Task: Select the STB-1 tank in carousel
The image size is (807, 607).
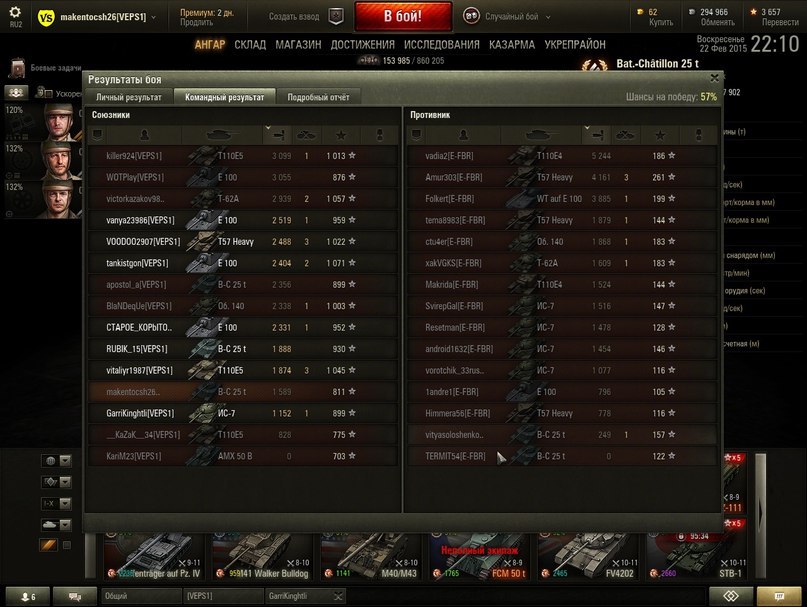Action: (x=696, y=556)
